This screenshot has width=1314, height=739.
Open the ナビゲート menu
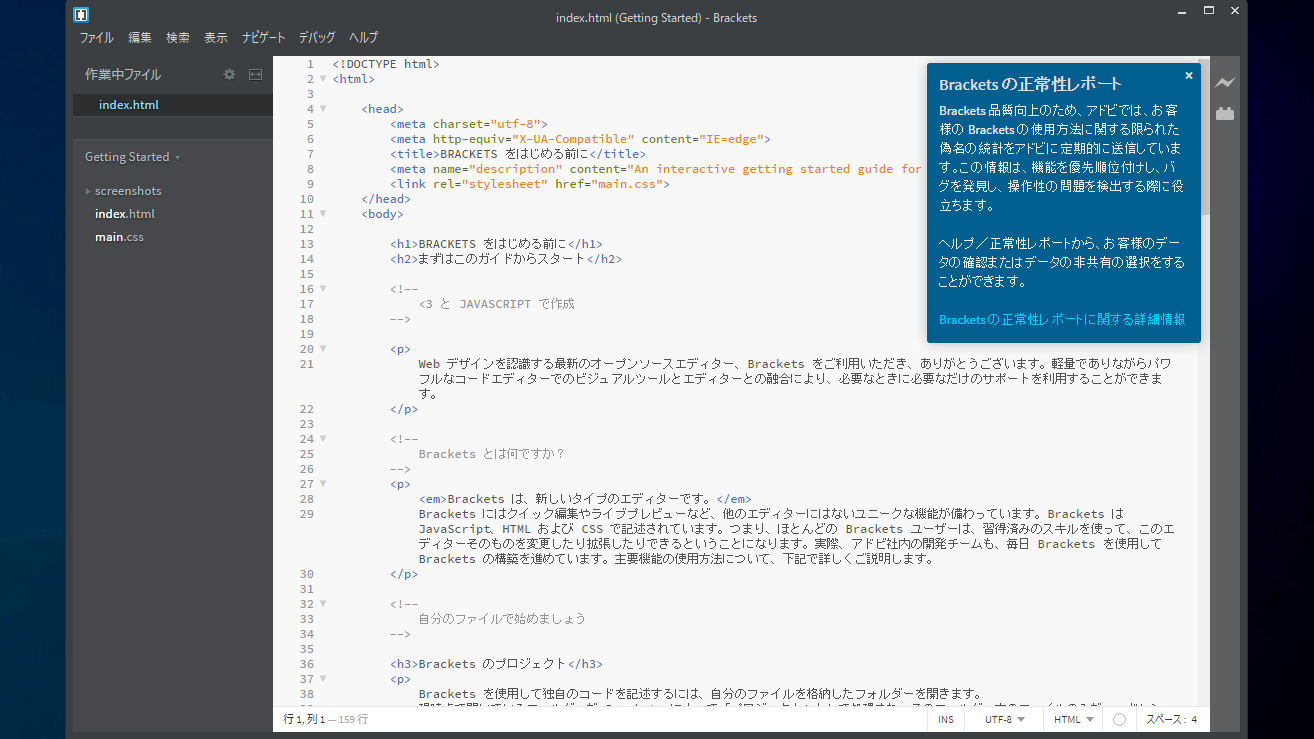pos(264,38)
